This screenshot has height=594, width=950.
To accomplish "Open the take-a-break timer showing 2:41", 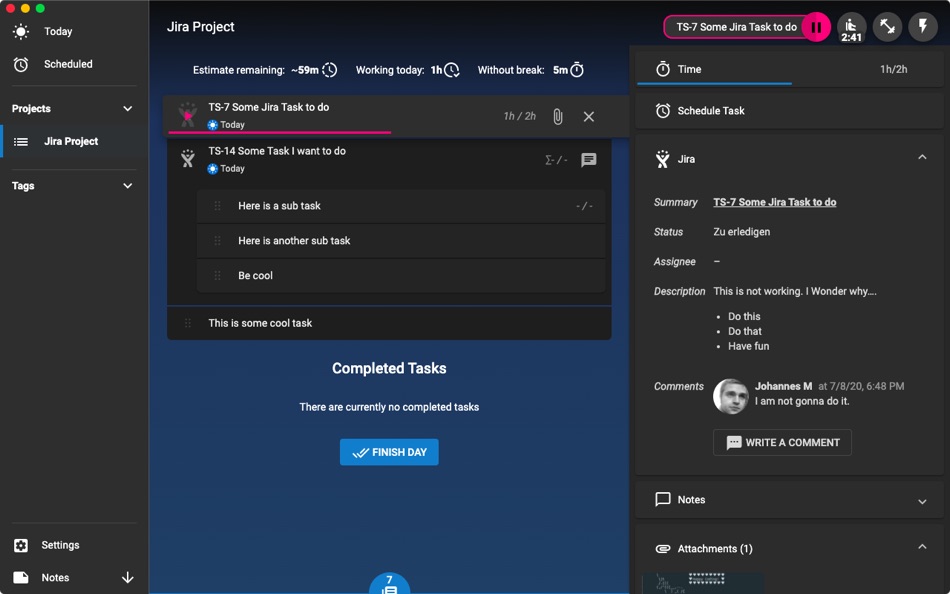I will click(851, 27).
